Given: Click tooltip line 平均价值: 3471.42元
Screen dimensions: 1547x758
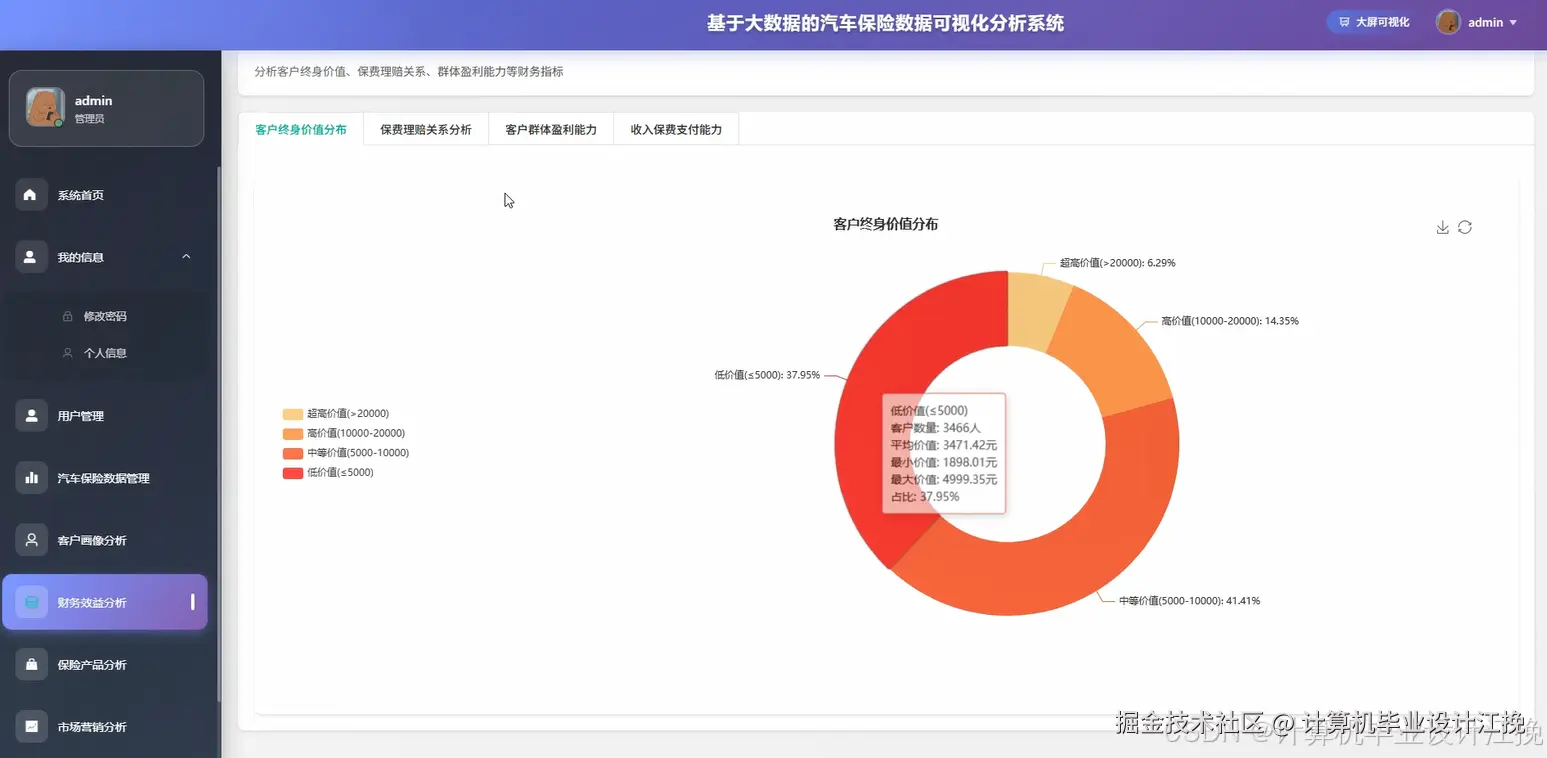Looking at the screenshot, I should click(944, 445).
